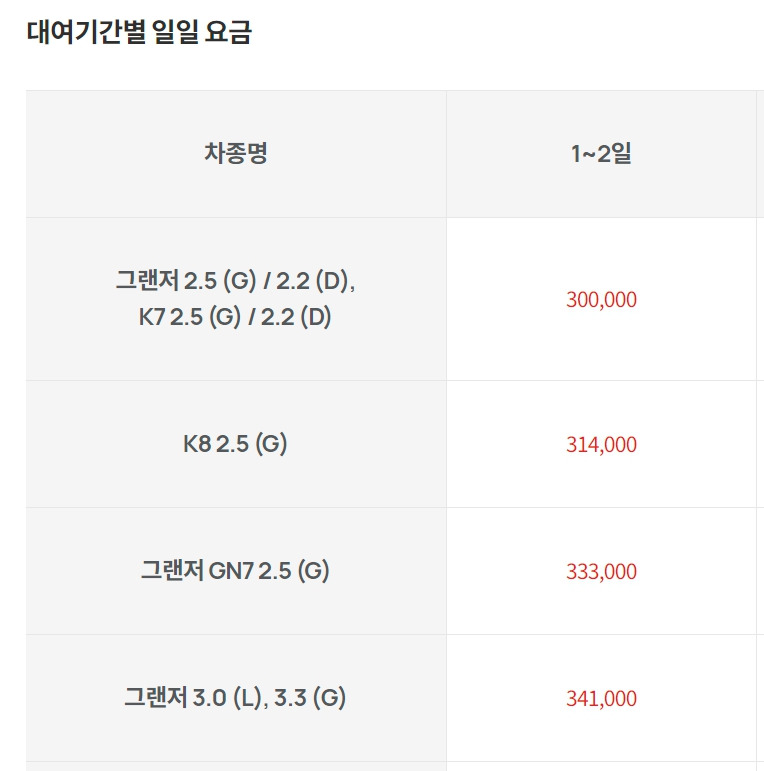
Task: Click the number 2.5 in the K8 row name
Action: 233,445
